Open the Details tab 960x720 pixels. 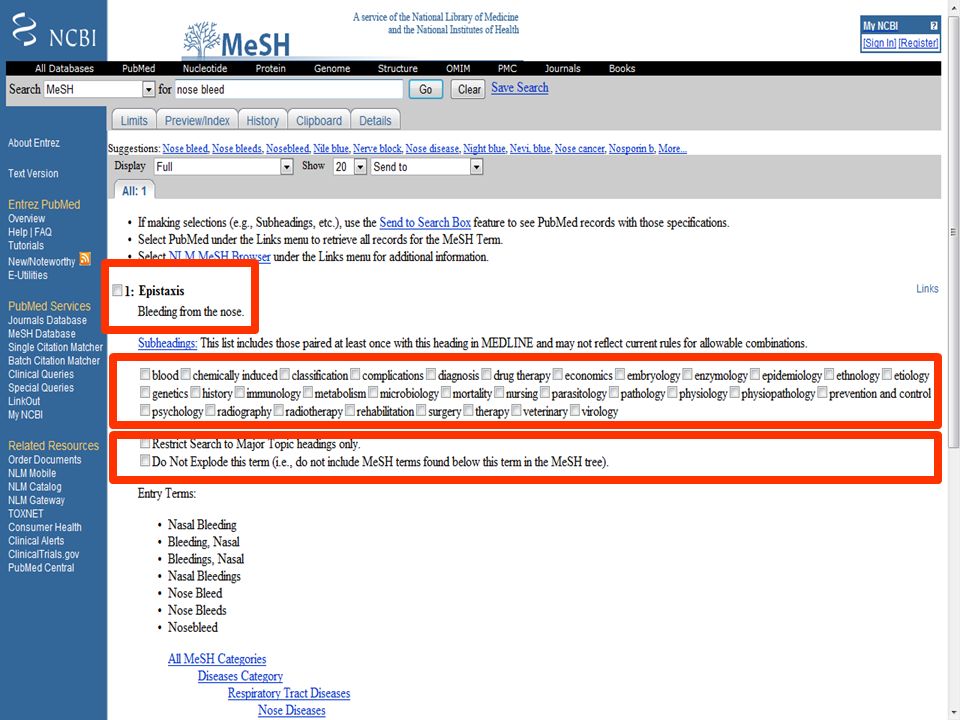pyautogui.click(x=375, y=121)
